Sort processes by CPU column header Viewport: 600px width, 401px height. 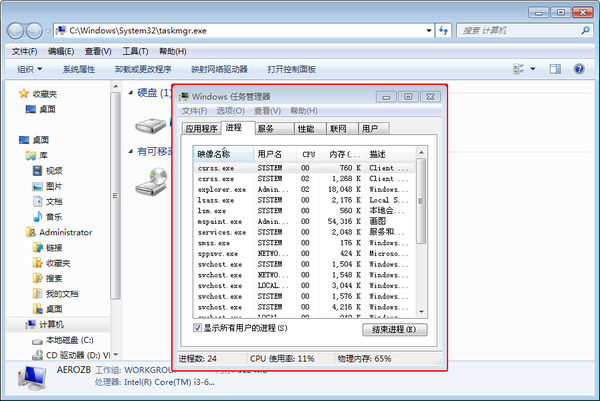point(308,154)
